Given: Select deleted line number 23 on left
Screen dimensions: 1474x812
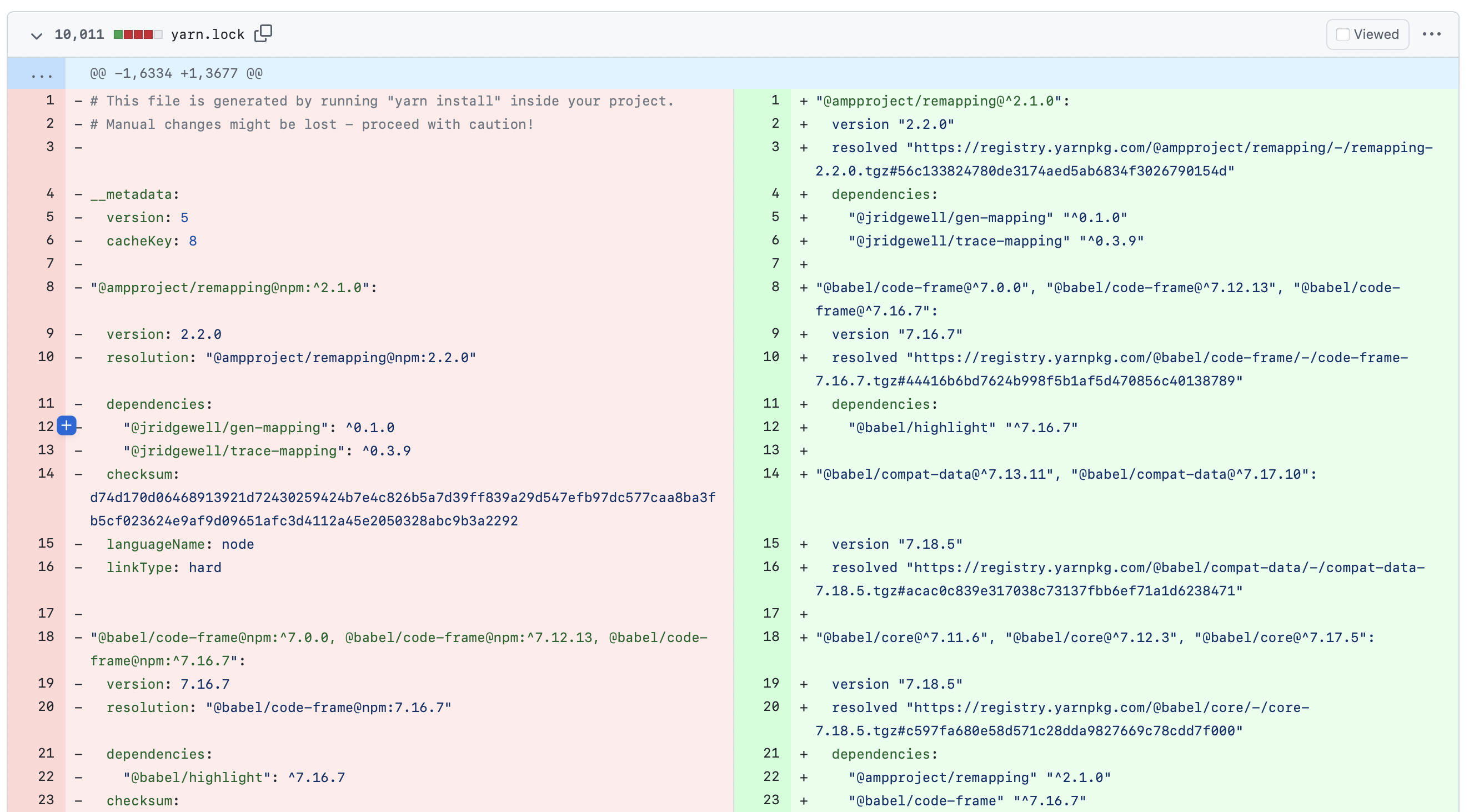Looking at the screenshot, I should [x=46, y=800].
